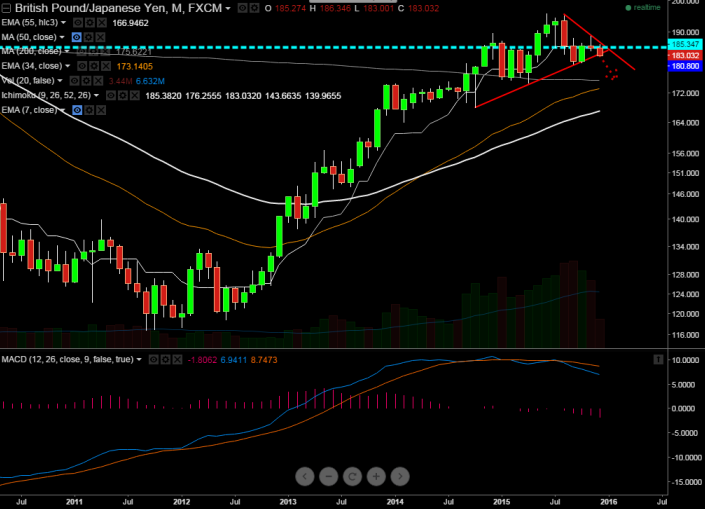This screenshot has width=705, height=509.
Task: Click the red 183.032 current price label
Action: coord(684,55)
